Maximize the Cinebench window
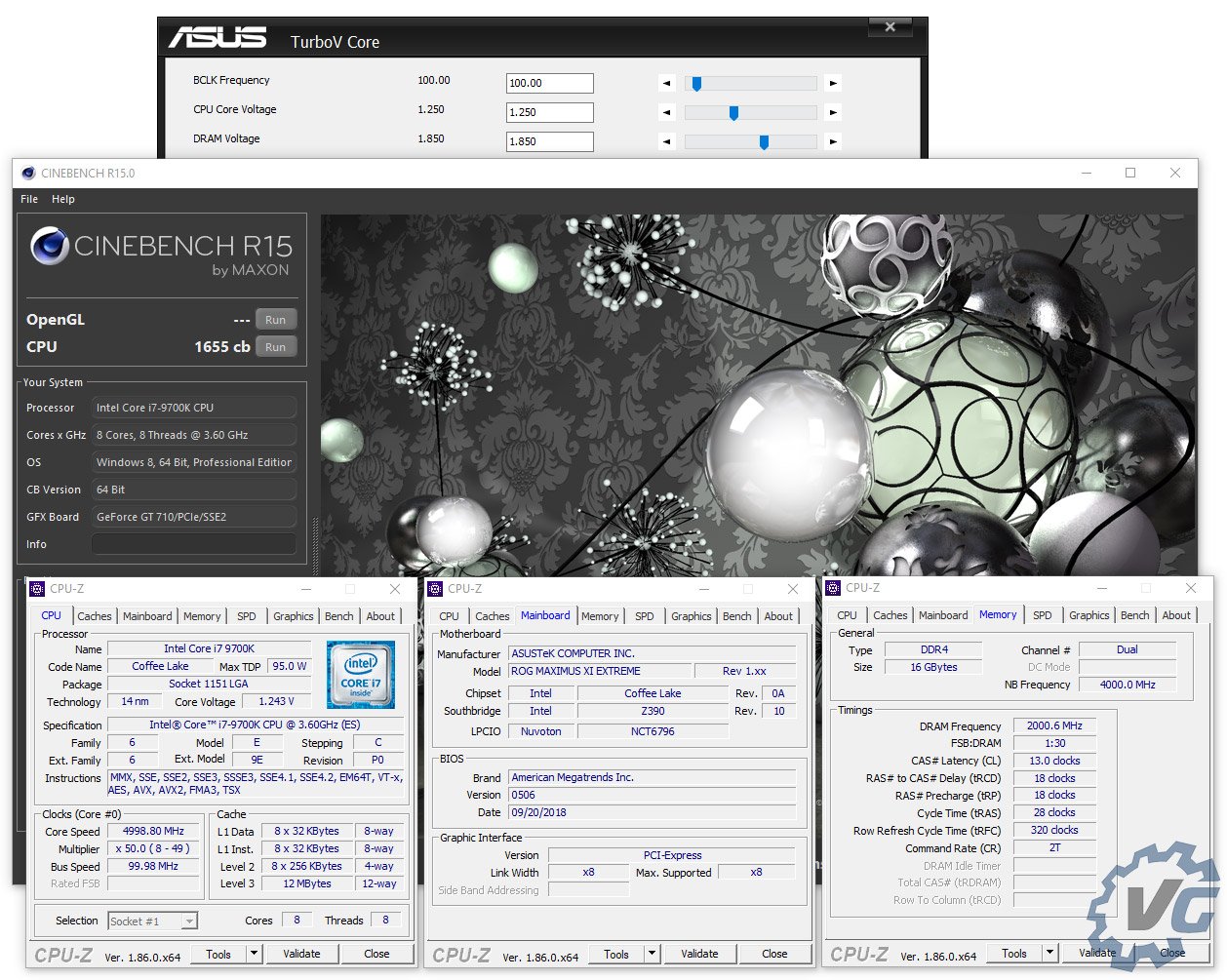The image size is (1227, 980). pyautogui.click(x=1130, y=173)
